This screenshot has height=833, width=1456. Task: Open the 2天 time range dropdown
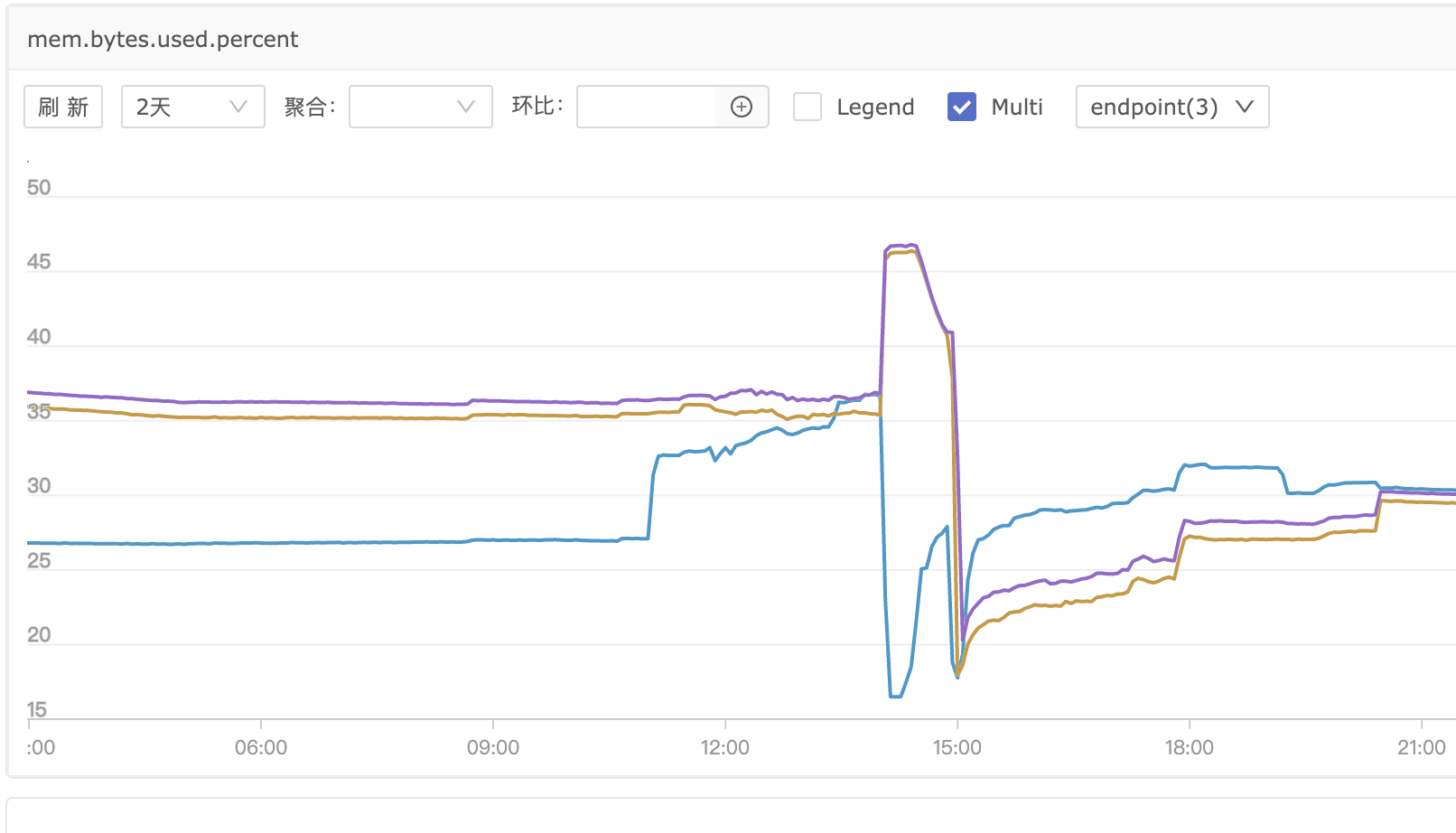tap(192, 108)
